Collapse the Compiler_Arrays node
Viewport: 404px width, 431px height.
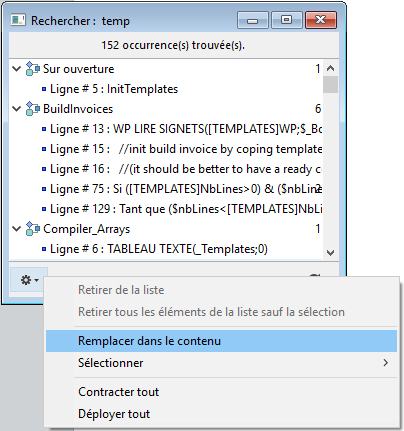pos(16,229)
